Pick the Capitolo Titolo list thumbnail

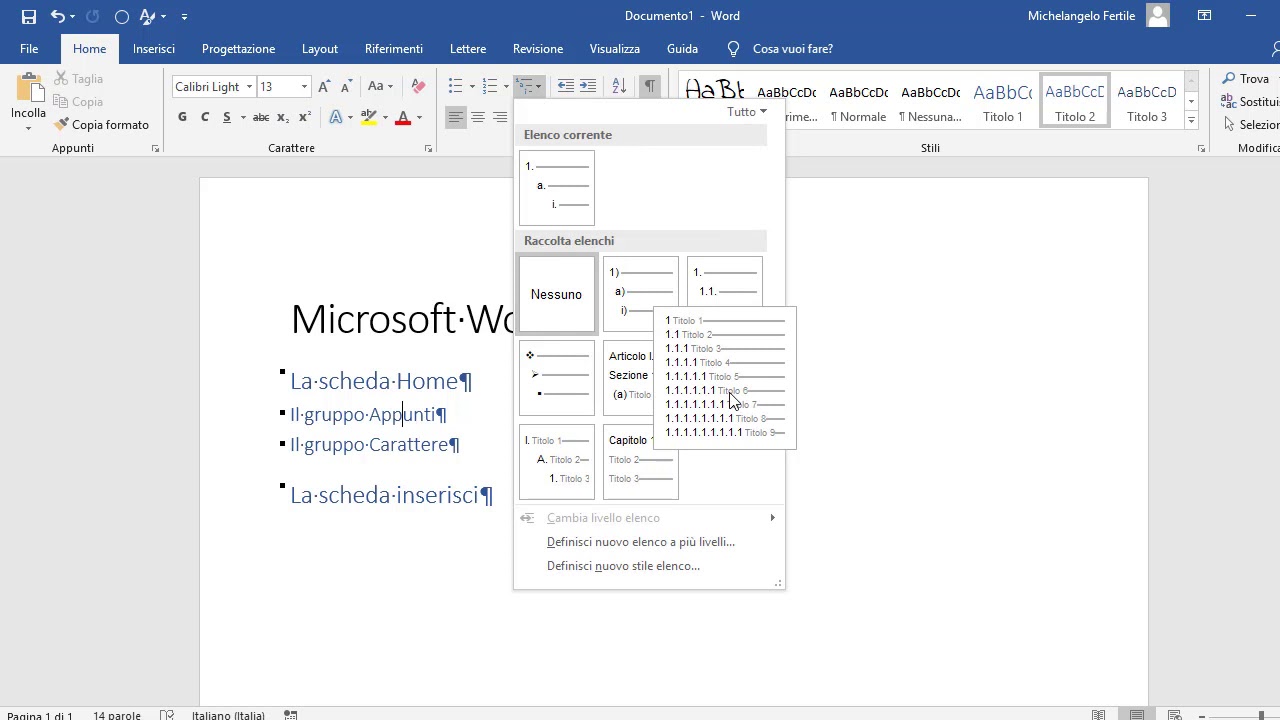(x=641, y=462)
